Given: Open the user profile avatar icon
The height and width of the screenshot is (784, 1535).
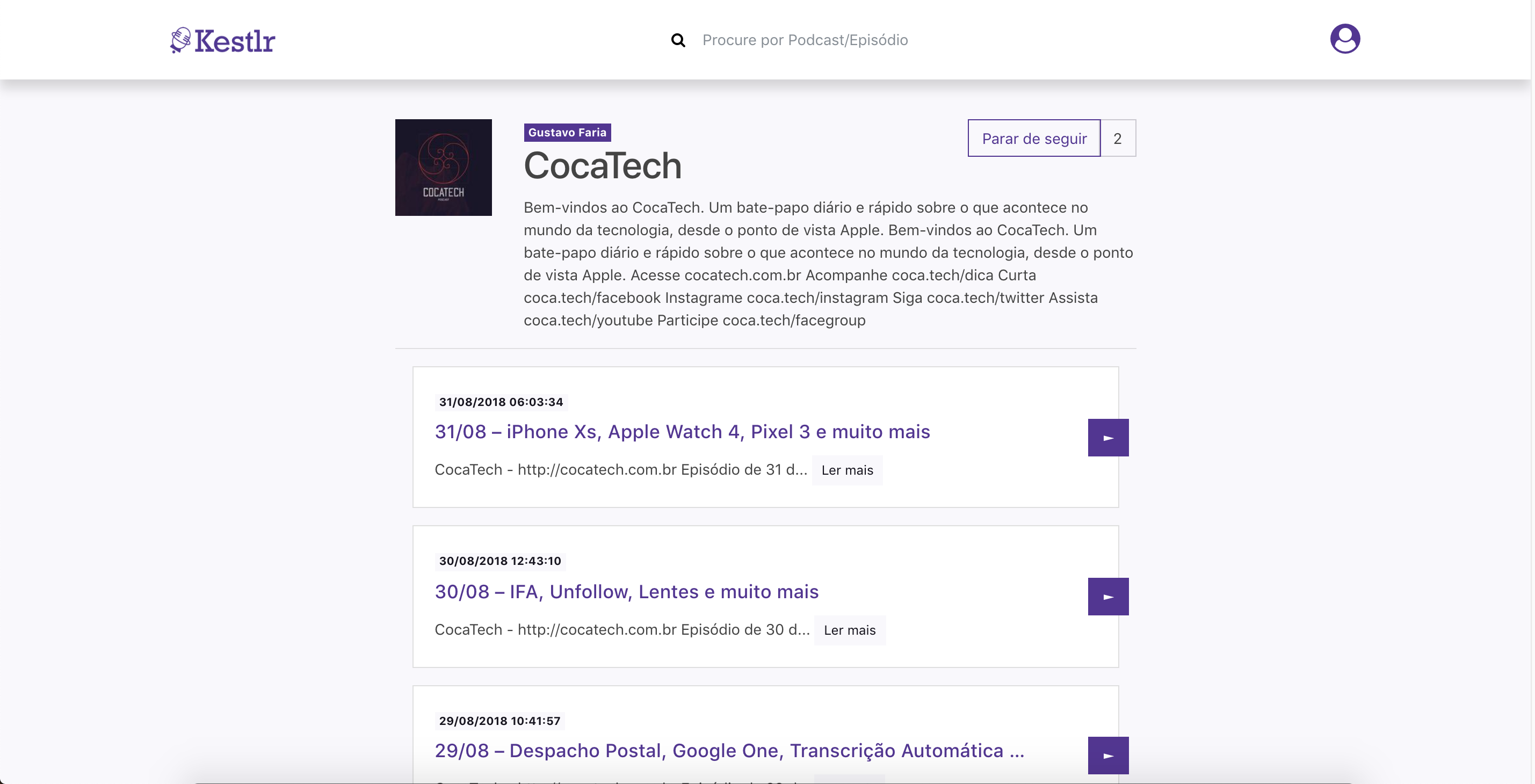Looking at the screenshot, I should coord(1345,39).
